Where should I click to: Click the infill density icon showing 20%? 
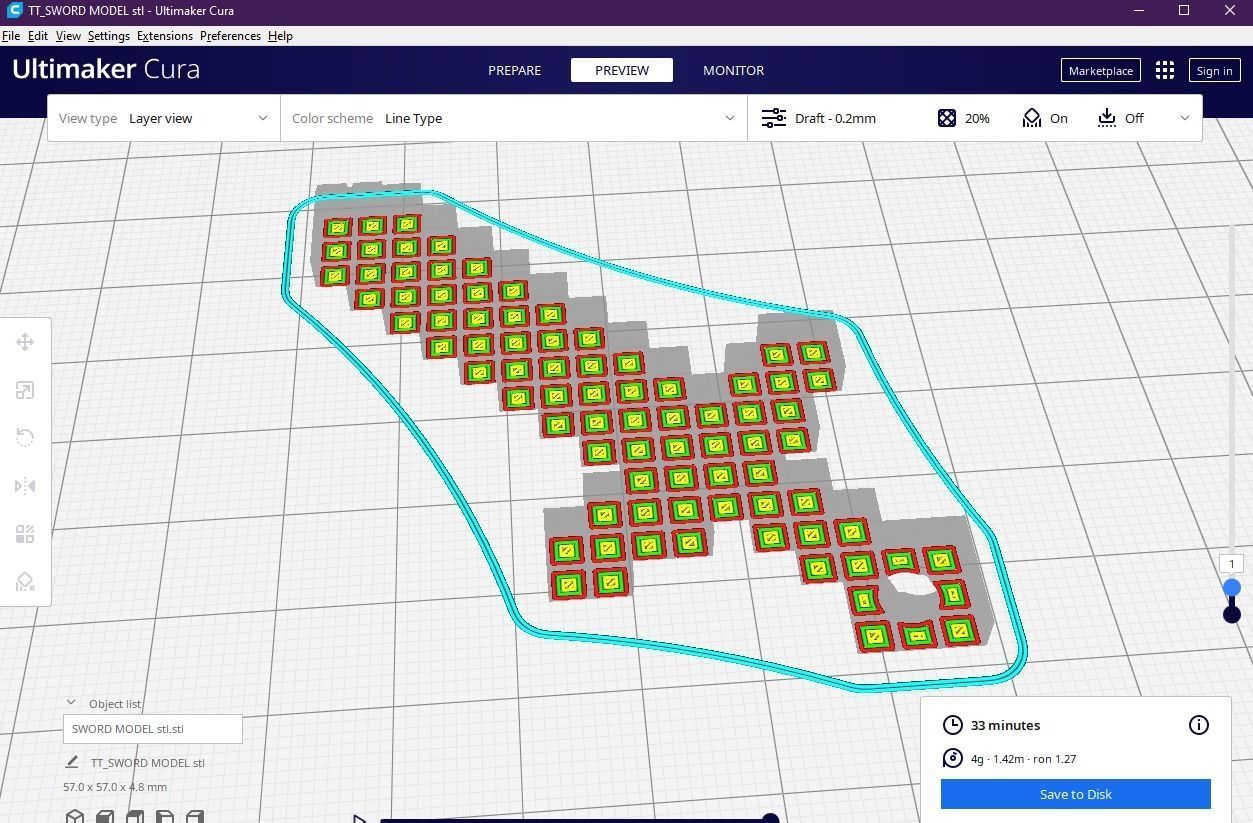[x=947, y=118]
